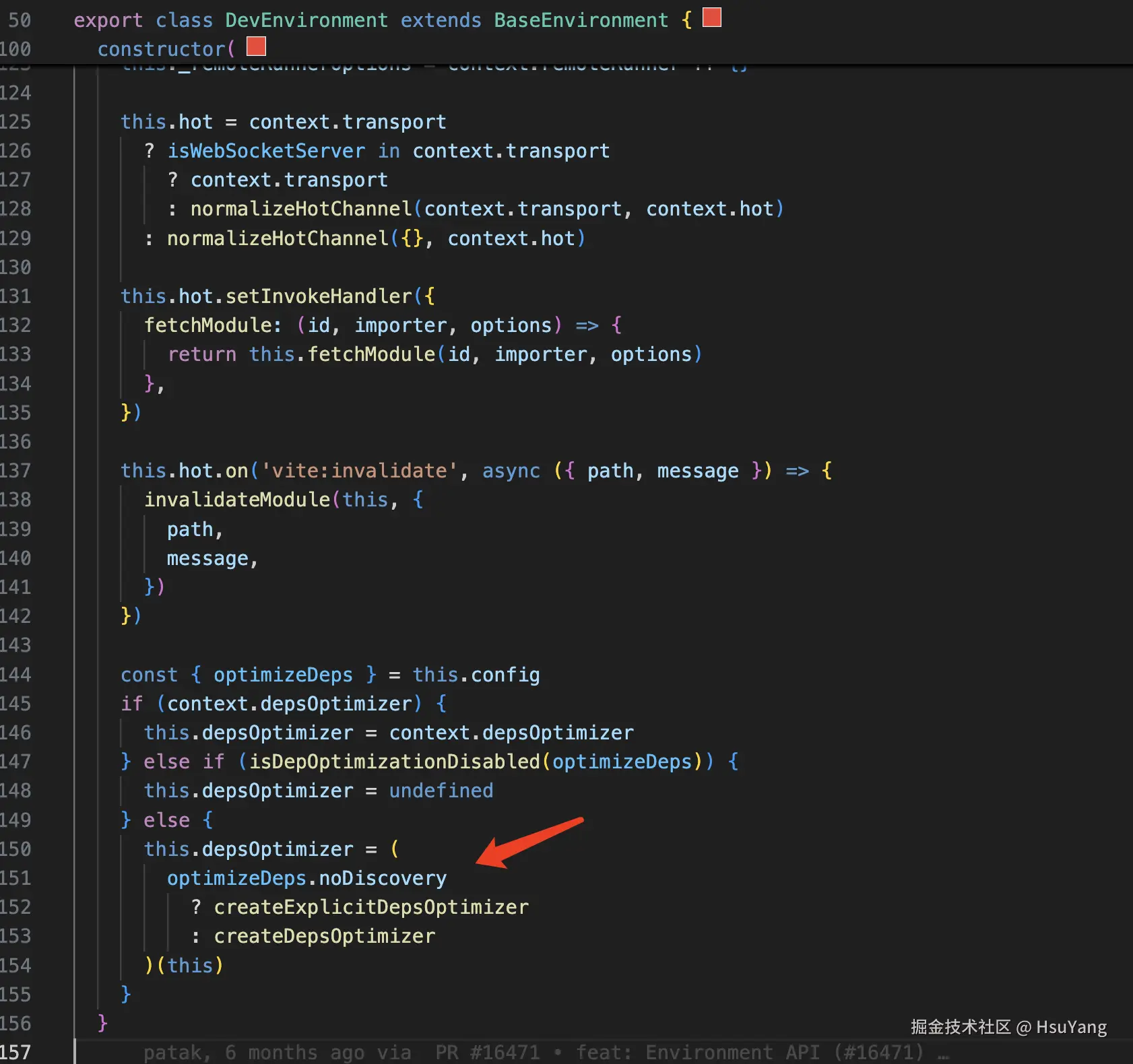Jump to the sticky 'constructor(' line
Viewport: 1133px width, 1064px height.
coord(166,49)
